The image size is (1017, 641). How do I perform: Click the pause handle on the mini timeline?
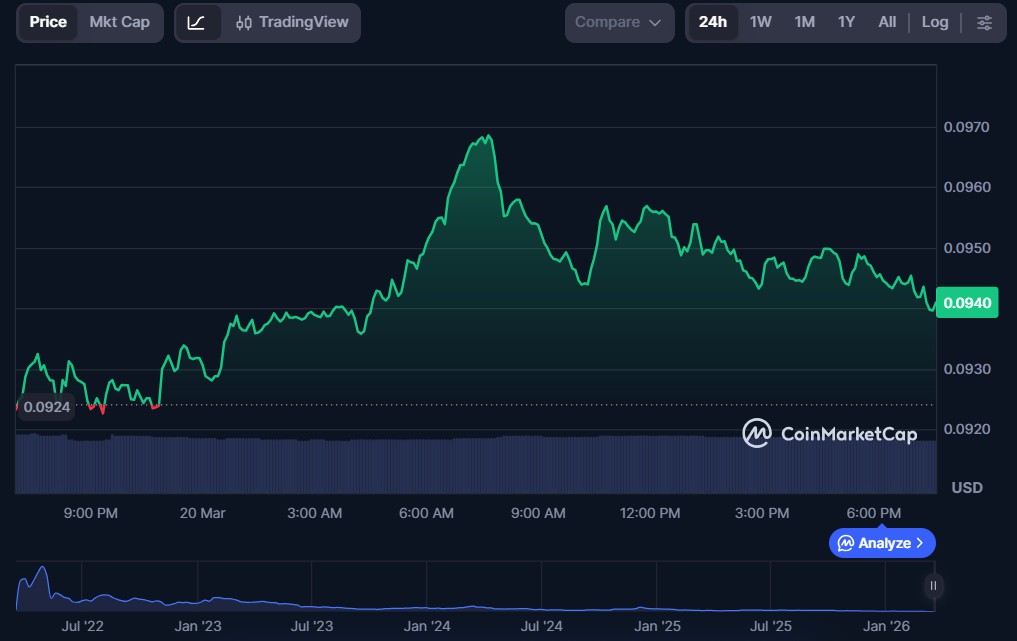(x=933, y=586)
